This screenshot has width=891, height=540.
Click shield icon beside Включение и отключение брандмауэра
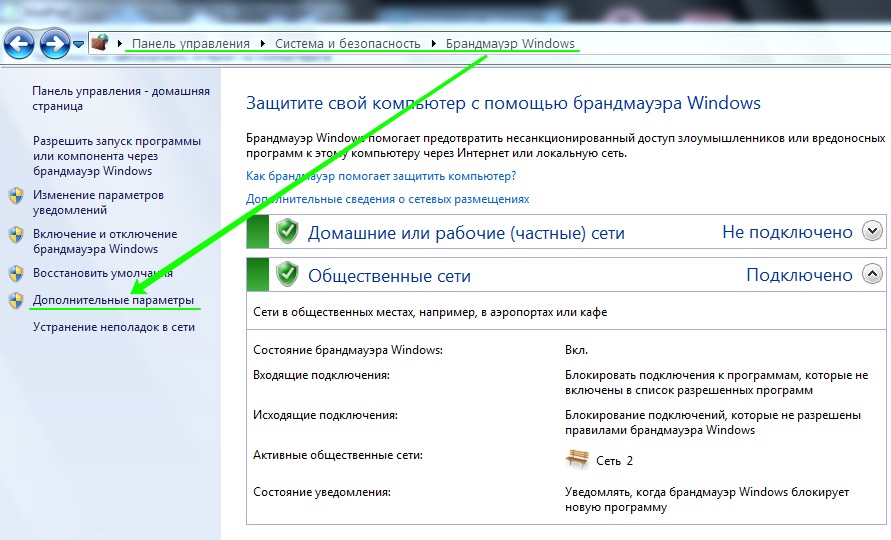(16, 235)
